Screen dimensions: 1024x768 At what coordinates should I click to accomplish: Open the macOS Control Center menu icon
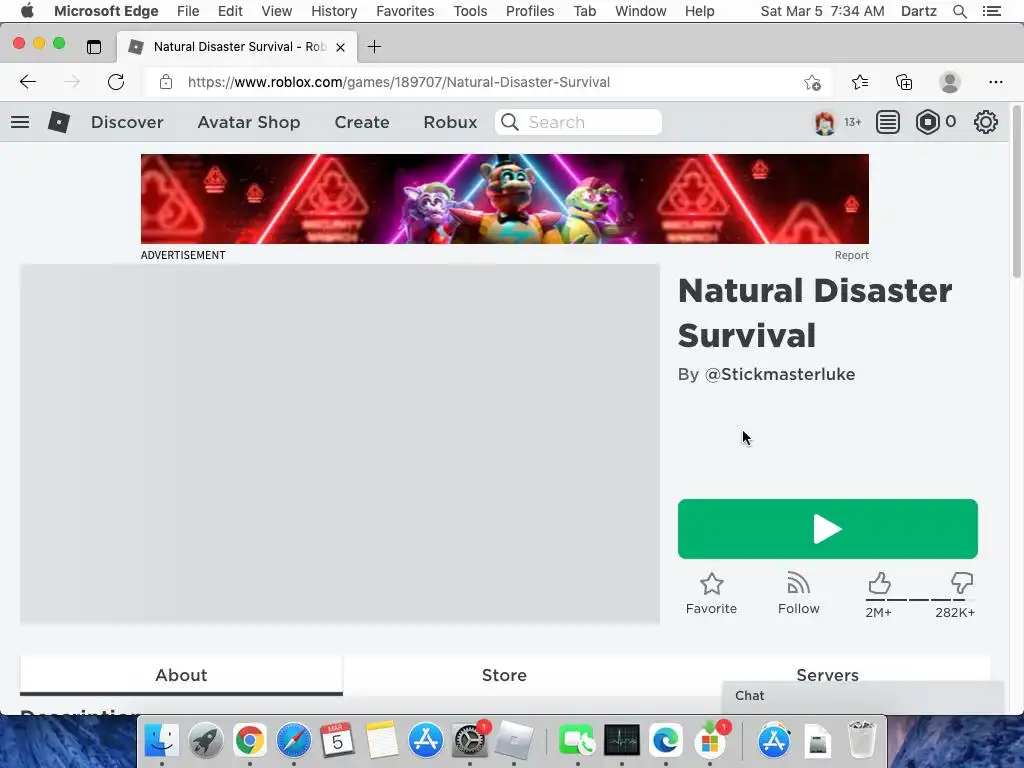coord(992,11)
